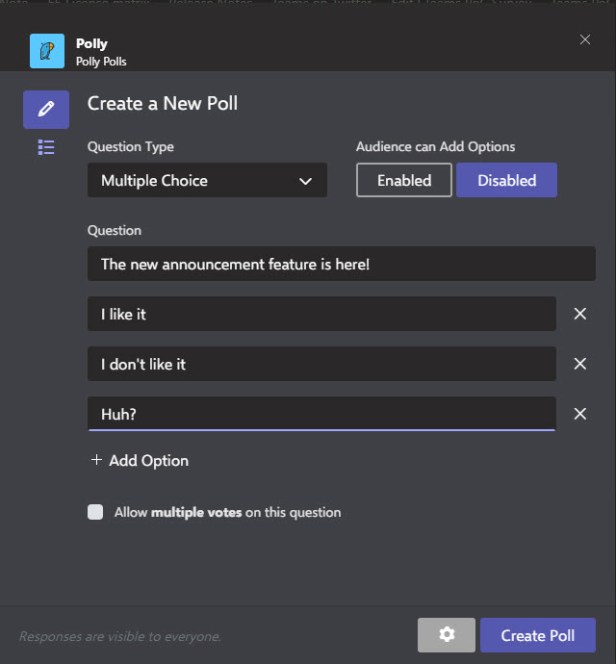Click the Create Poll button
Screen dimensions: 616x664
pyautogui.click(x=537, y=635)
